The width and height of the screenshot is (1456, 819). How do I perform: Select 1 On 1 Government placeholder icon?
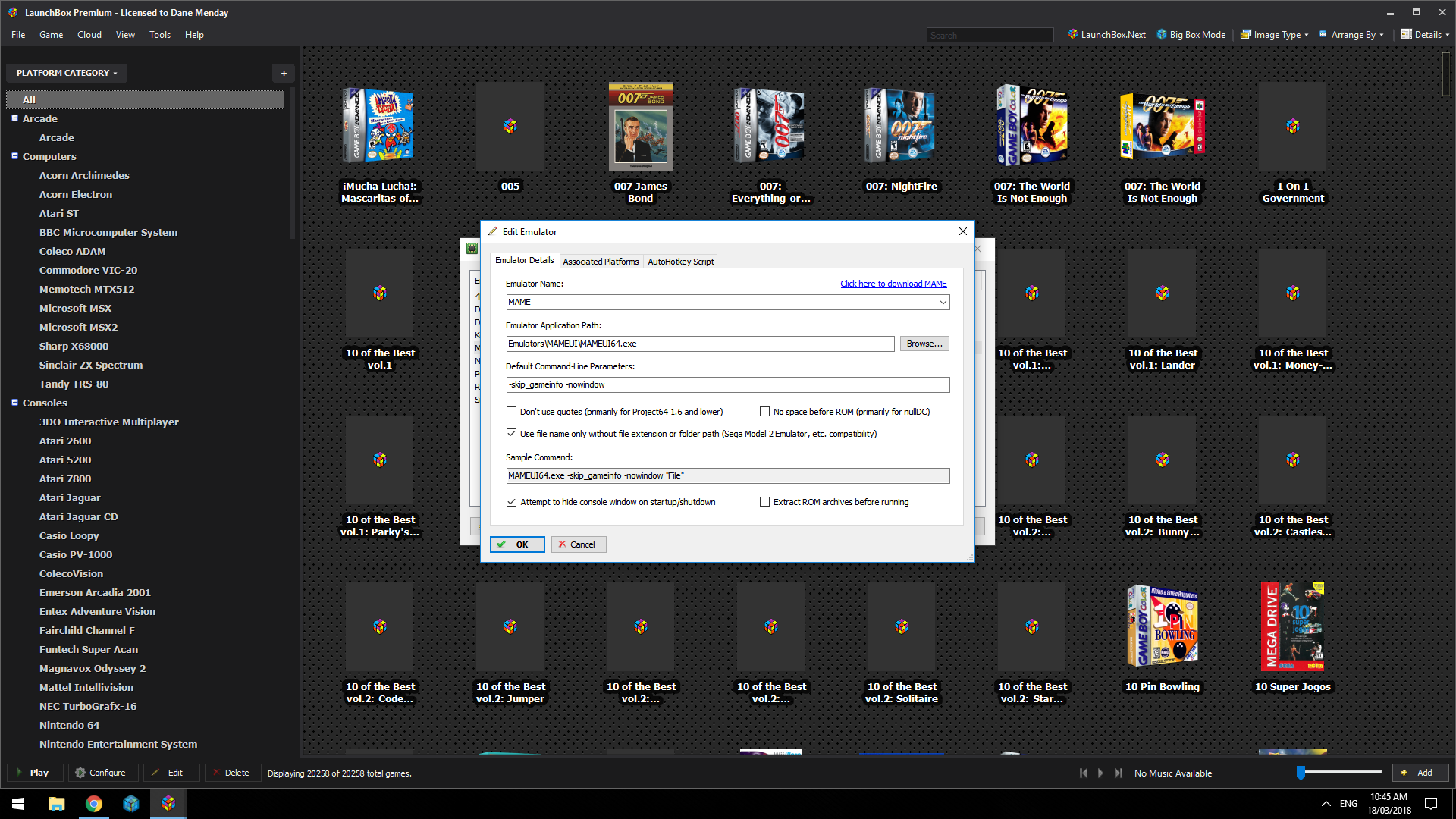[x=1292, y=126]
